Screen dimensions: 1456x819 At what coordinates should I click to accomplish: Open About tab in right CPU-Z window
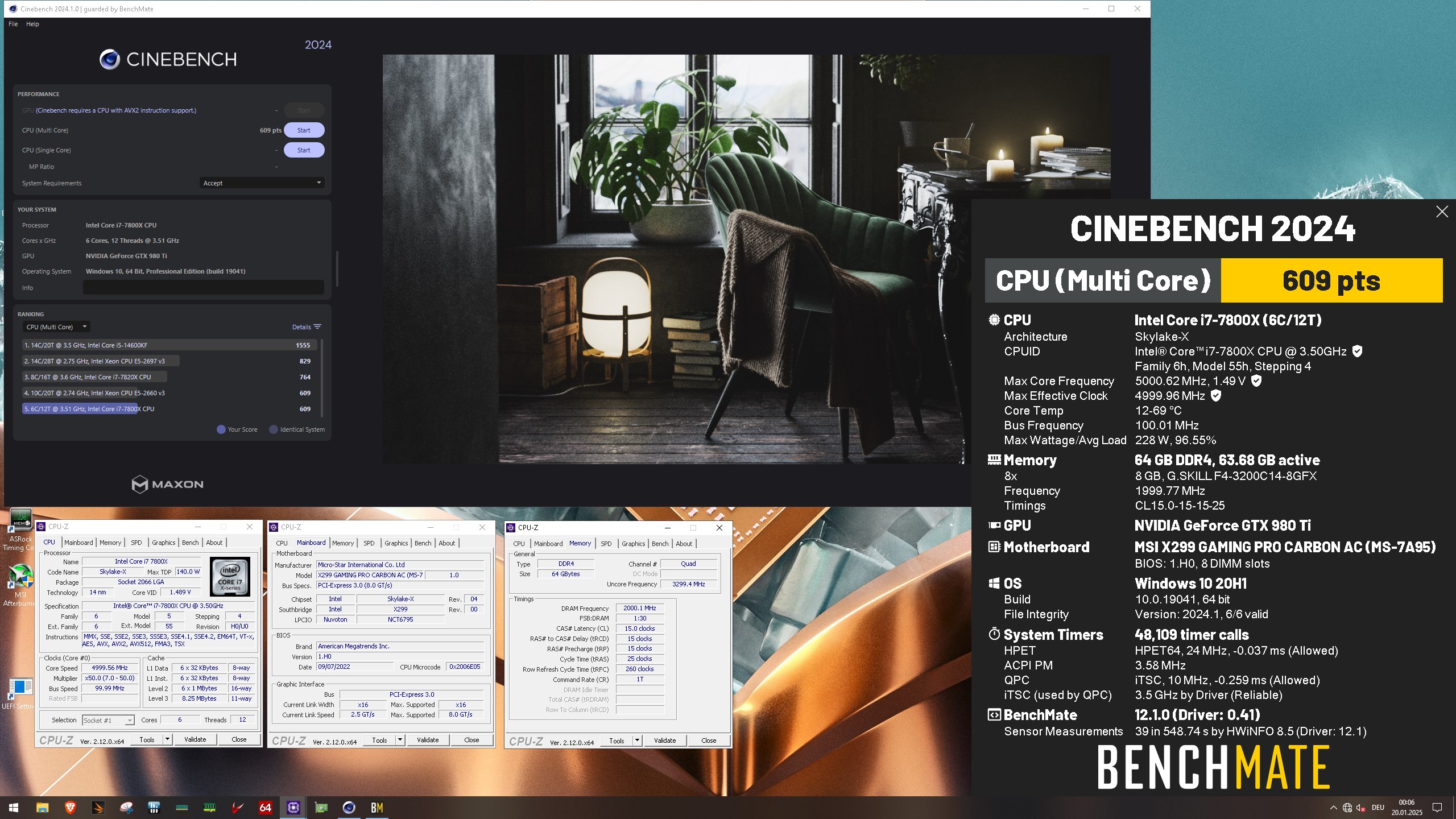684,544
